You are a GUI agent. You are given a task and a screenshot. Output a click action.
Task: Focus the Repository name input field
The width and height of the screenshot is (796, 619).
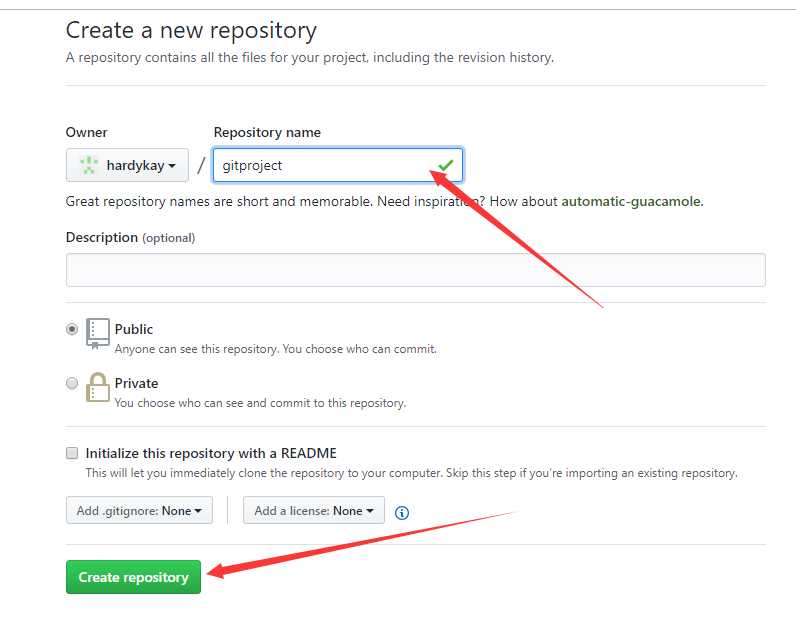338,165
